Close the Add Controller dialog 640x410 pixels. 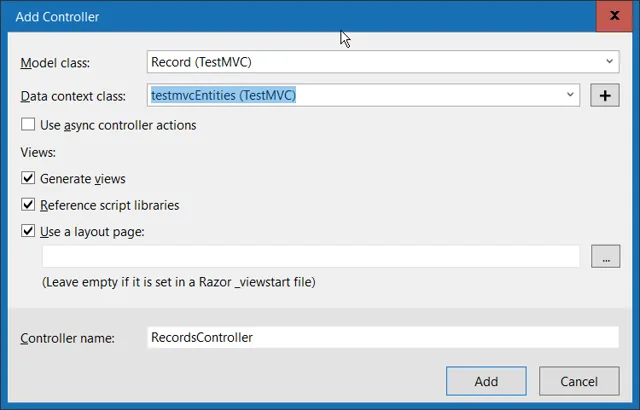614,16
